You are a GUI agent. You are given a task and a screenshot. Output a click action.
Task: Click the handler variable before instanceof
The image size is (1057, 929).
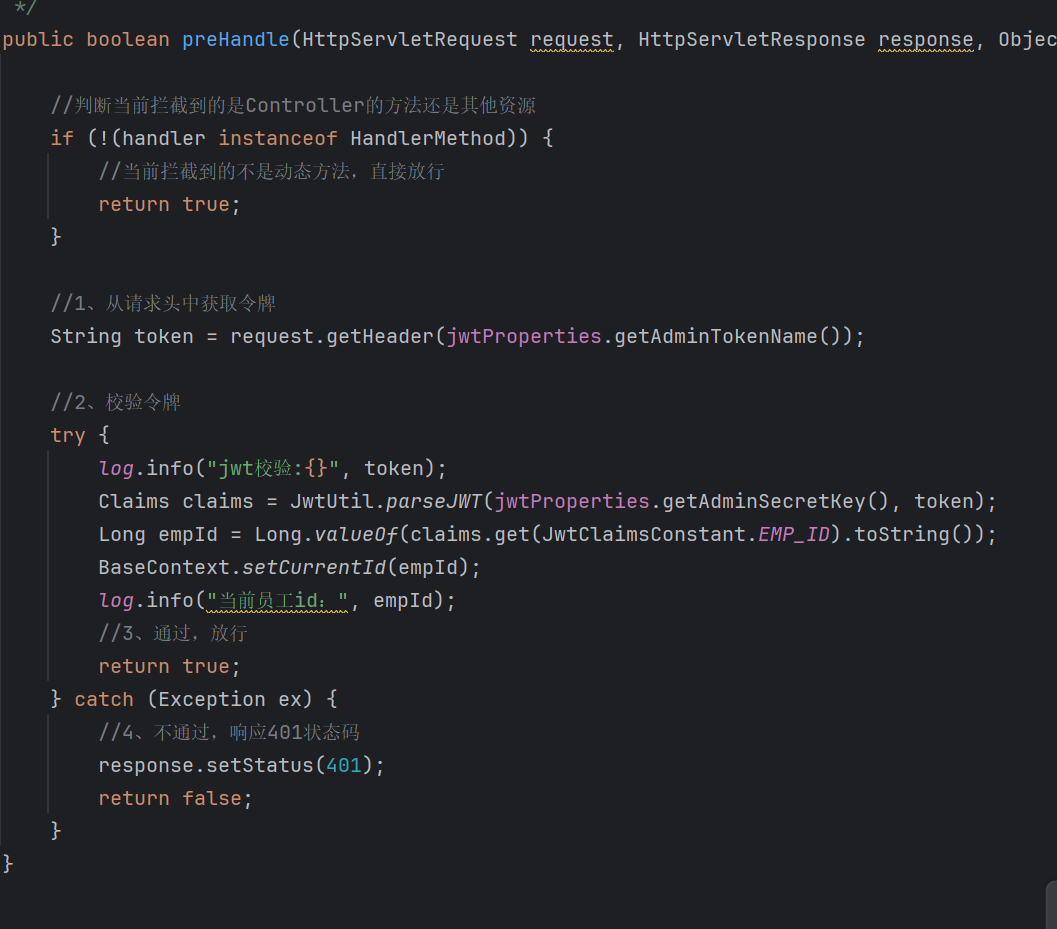(x=163, y=138)
